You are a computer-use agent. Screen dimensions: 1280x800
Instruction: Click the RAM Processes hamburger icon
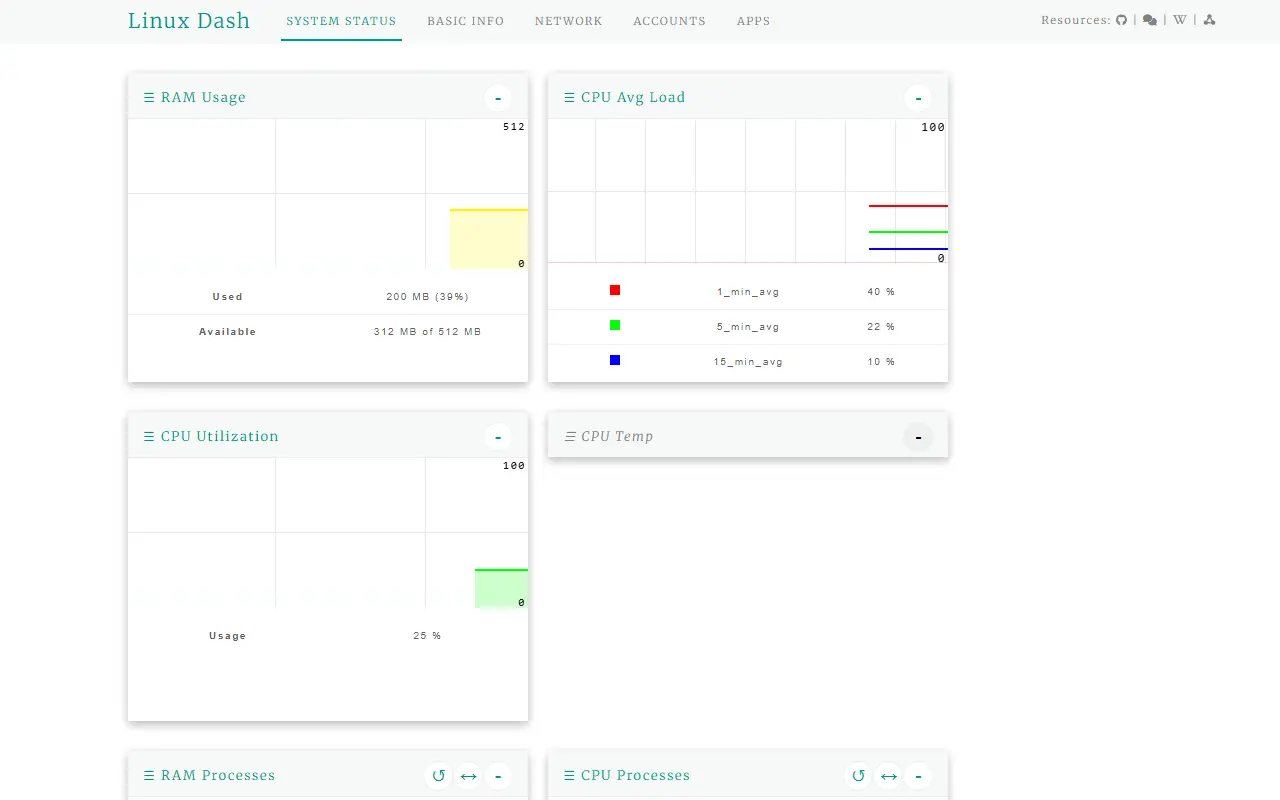149,776
